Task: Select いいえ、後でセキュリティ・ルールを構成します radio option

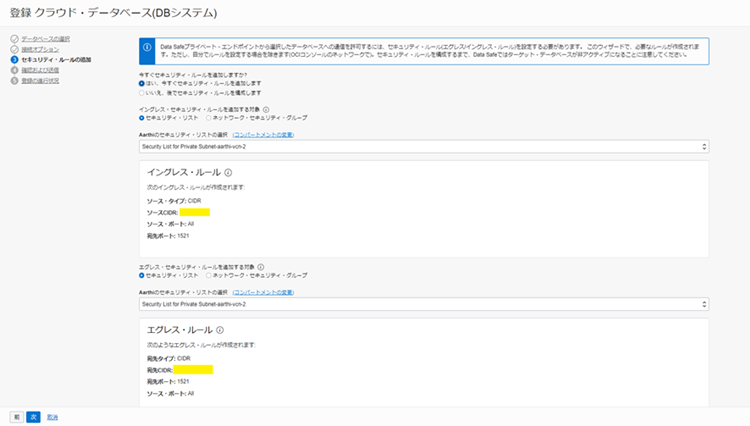Action: (142, 93)
